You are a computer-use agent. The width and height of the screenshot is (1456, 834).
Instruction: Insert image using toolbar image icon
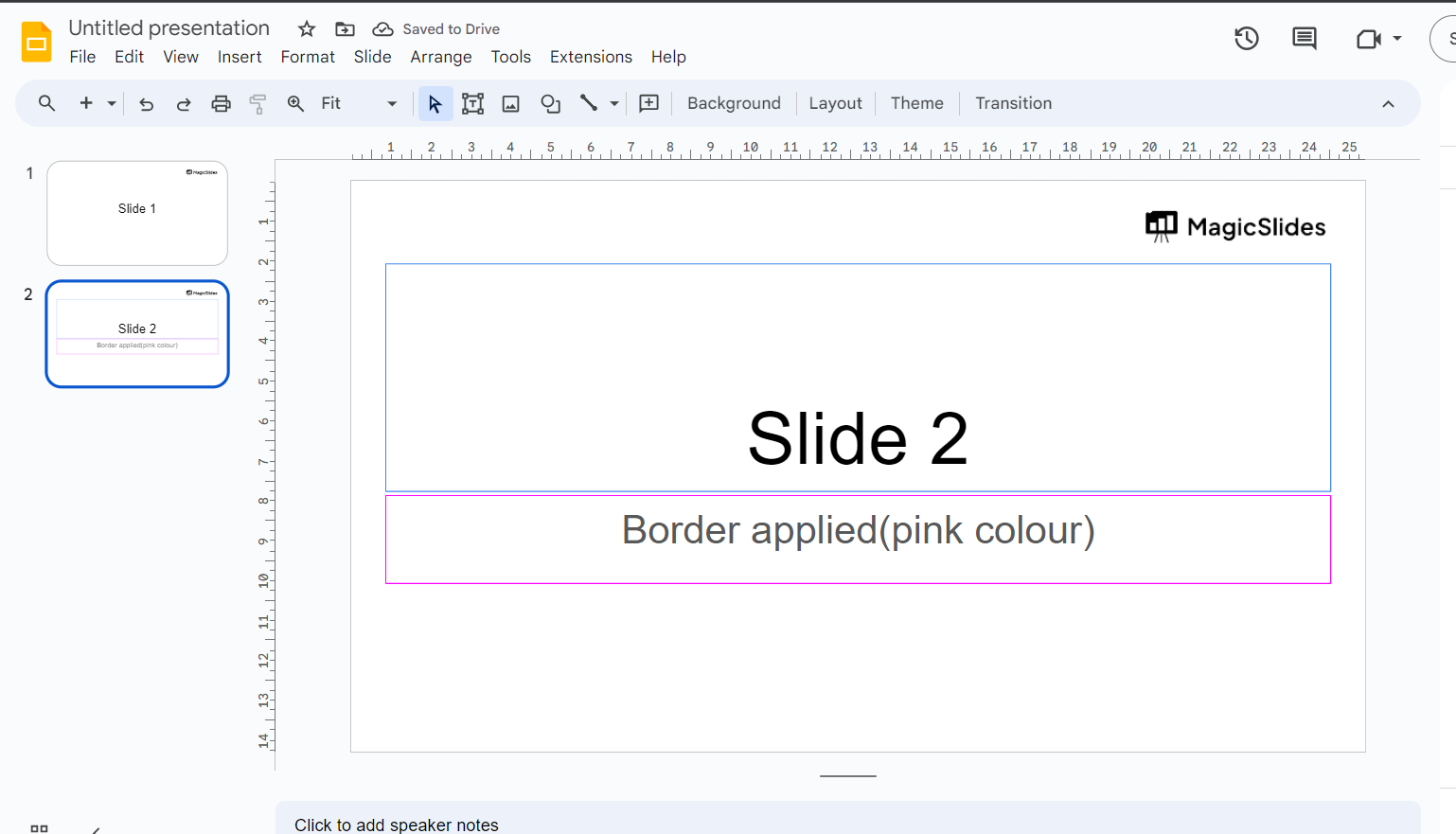[x=510, y=104]
